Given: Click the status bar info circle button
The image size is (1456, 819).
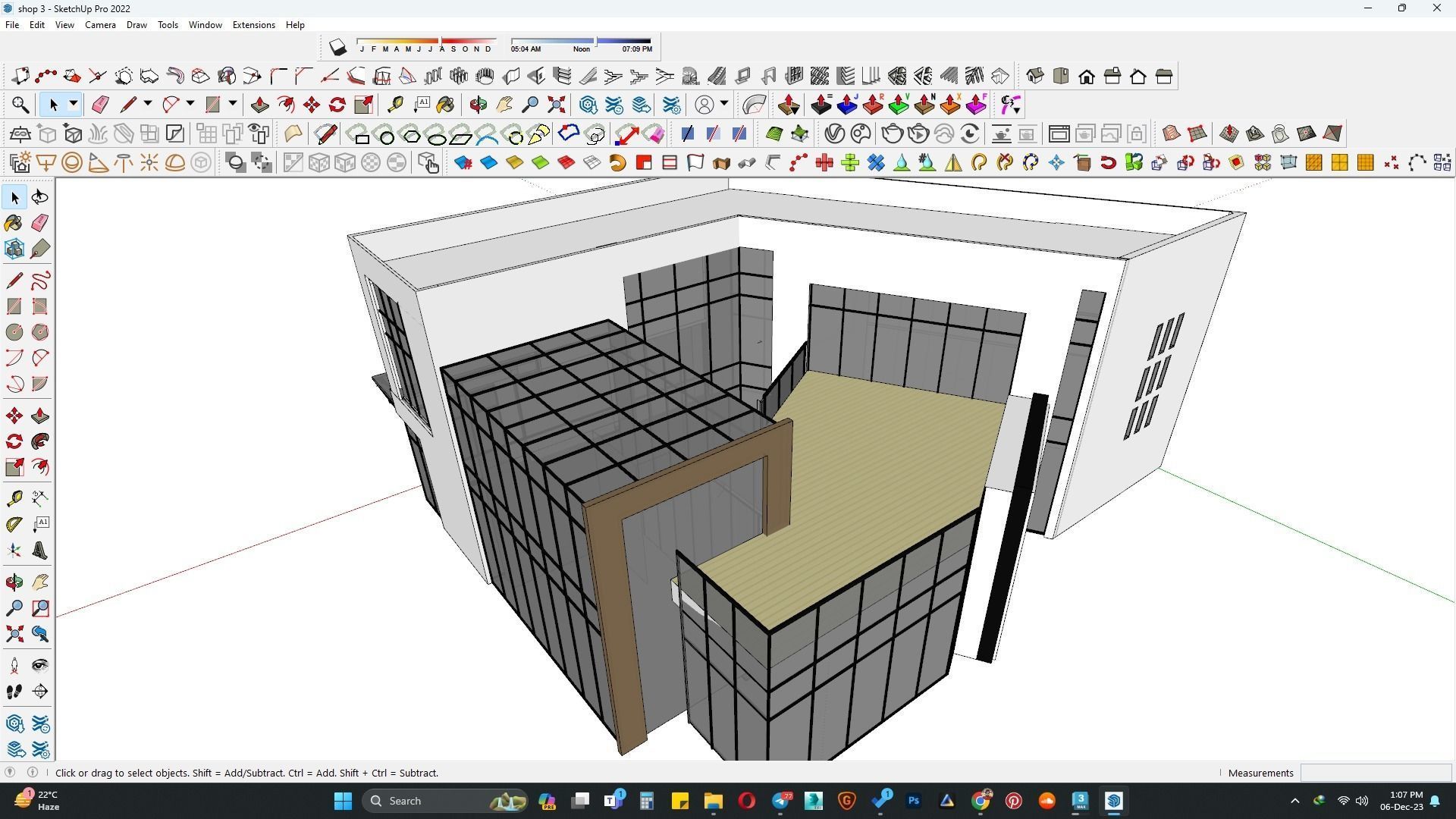Looking at the screenshot, I should 32,773.
